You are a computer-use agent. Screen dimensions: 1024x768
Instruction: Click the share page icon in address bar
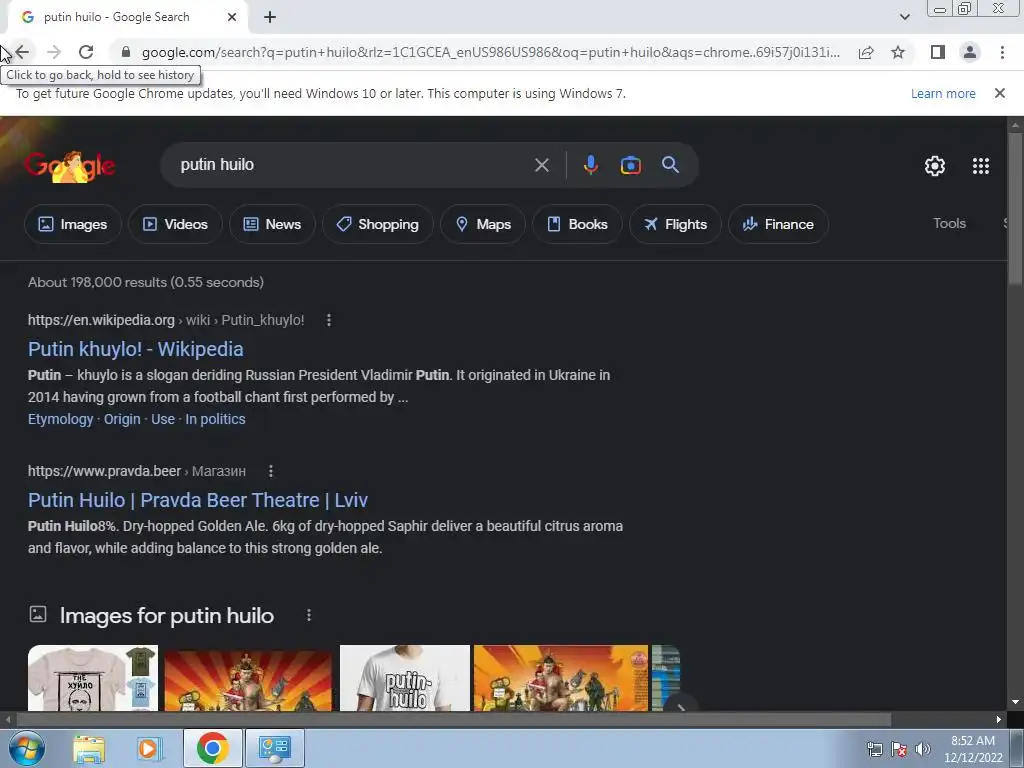pos(866,52)
